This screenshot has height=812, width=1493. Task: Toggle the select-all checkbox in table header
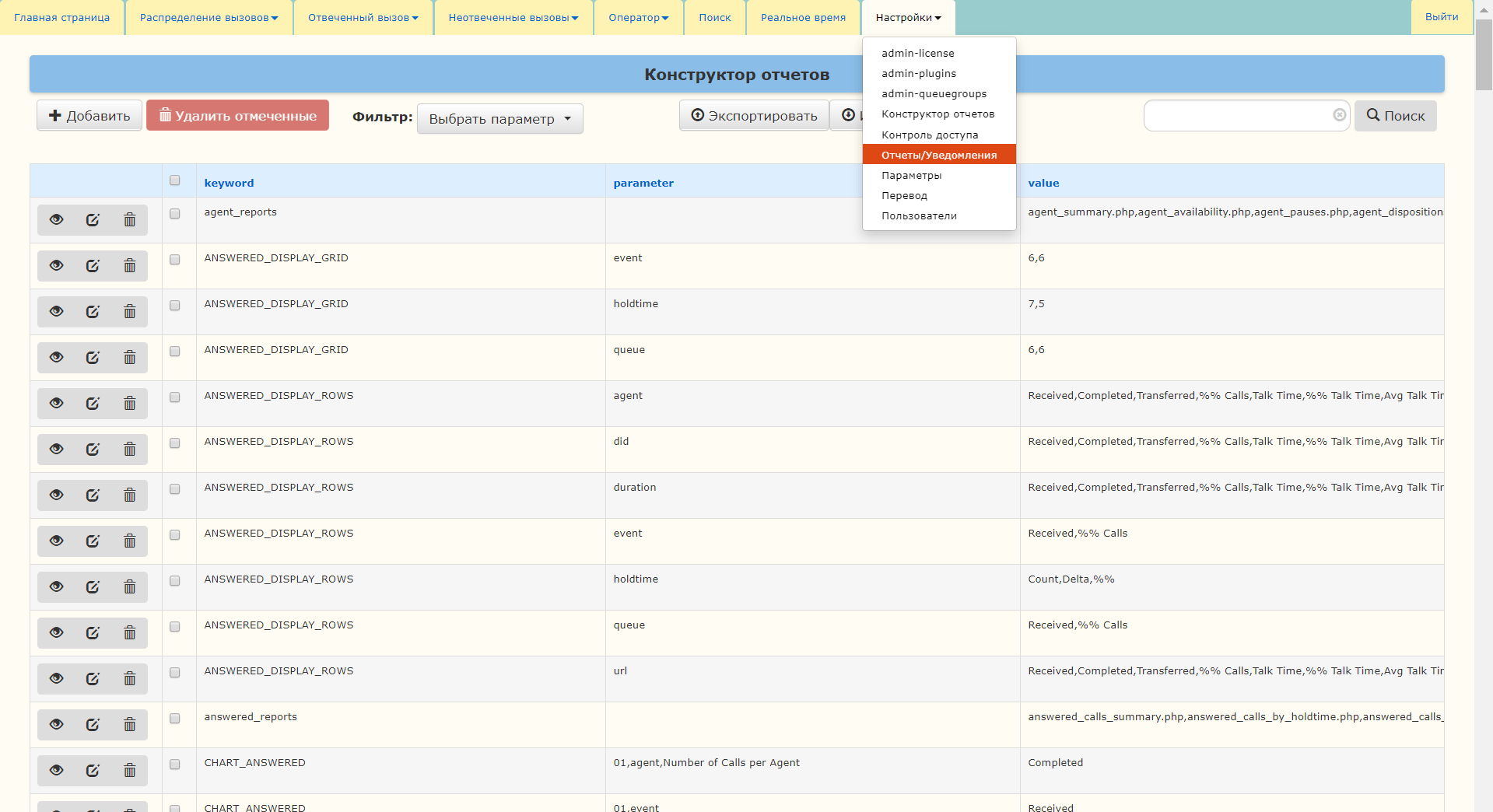pos(175,180)
